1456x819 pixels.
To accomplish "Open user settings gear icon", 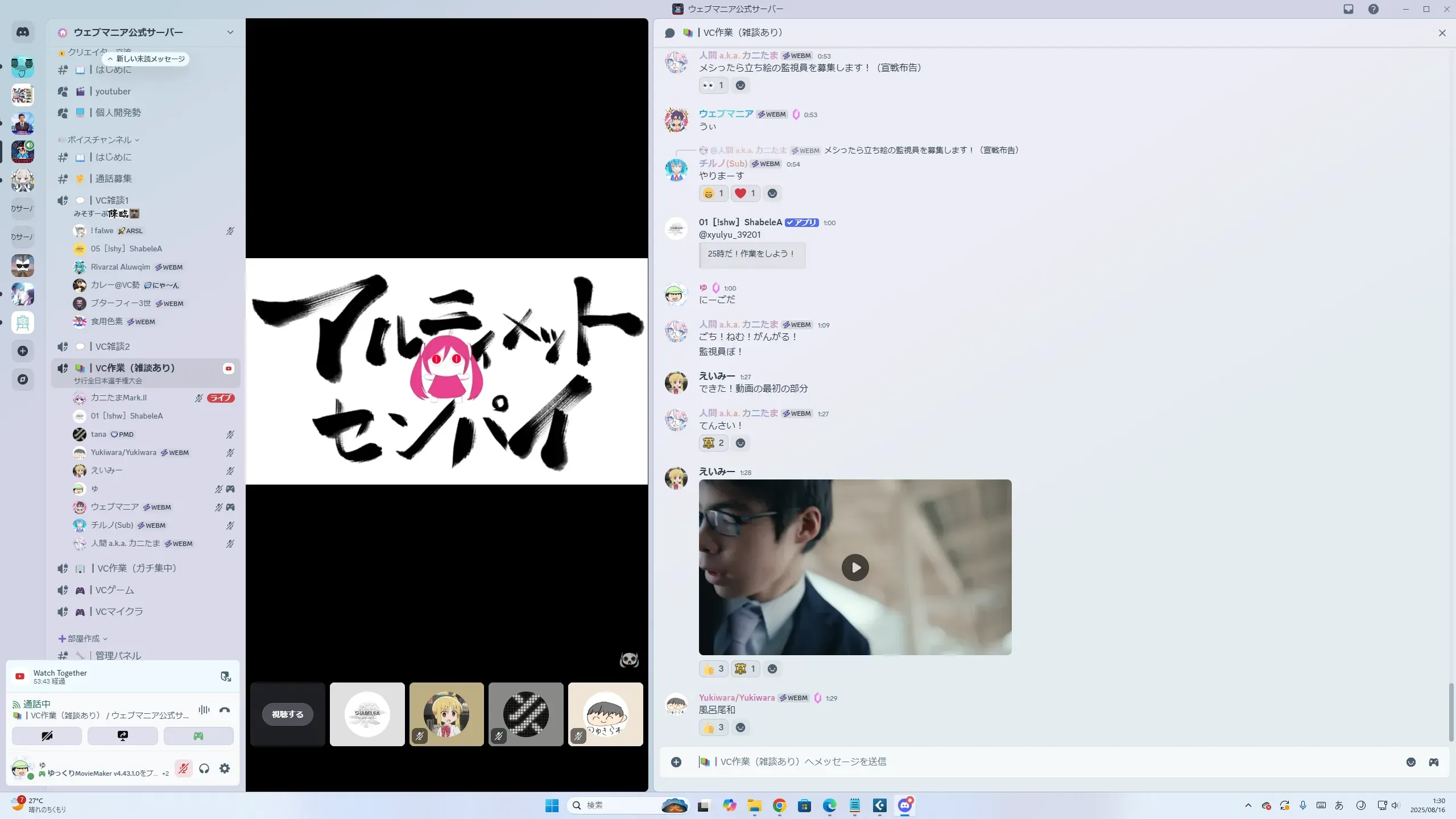I will pyautogui.click(x=225, y=768).
